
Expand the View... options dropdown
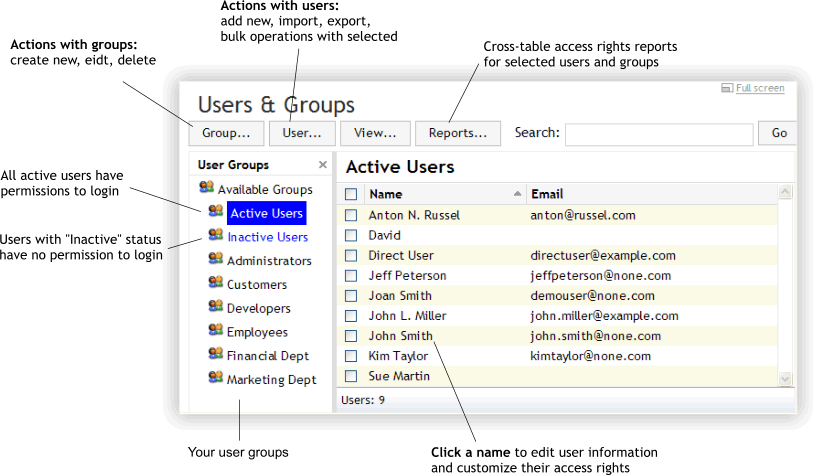375,132
